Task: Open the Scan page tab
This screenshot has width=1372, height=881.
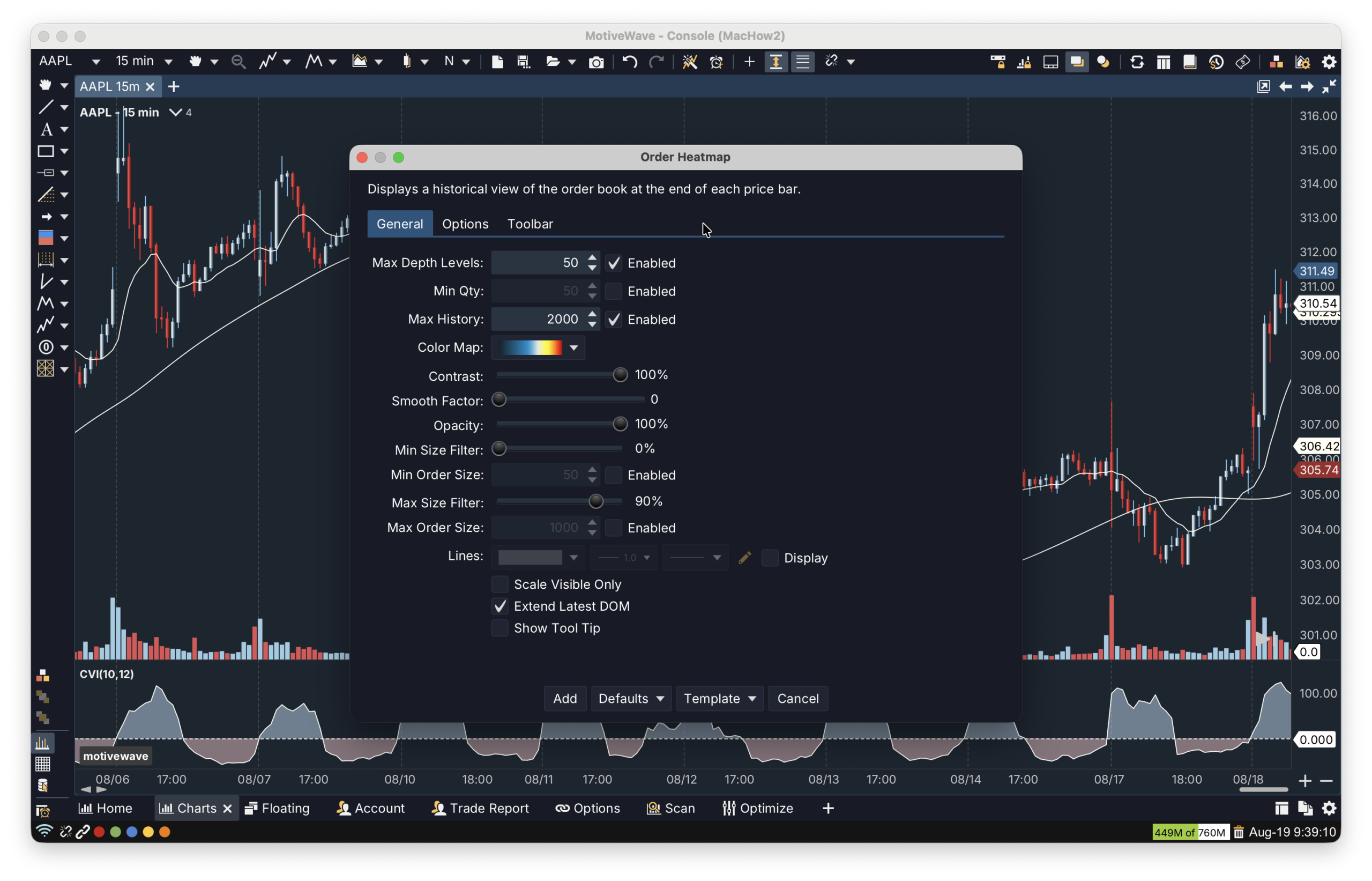Action: pos(670,809)
